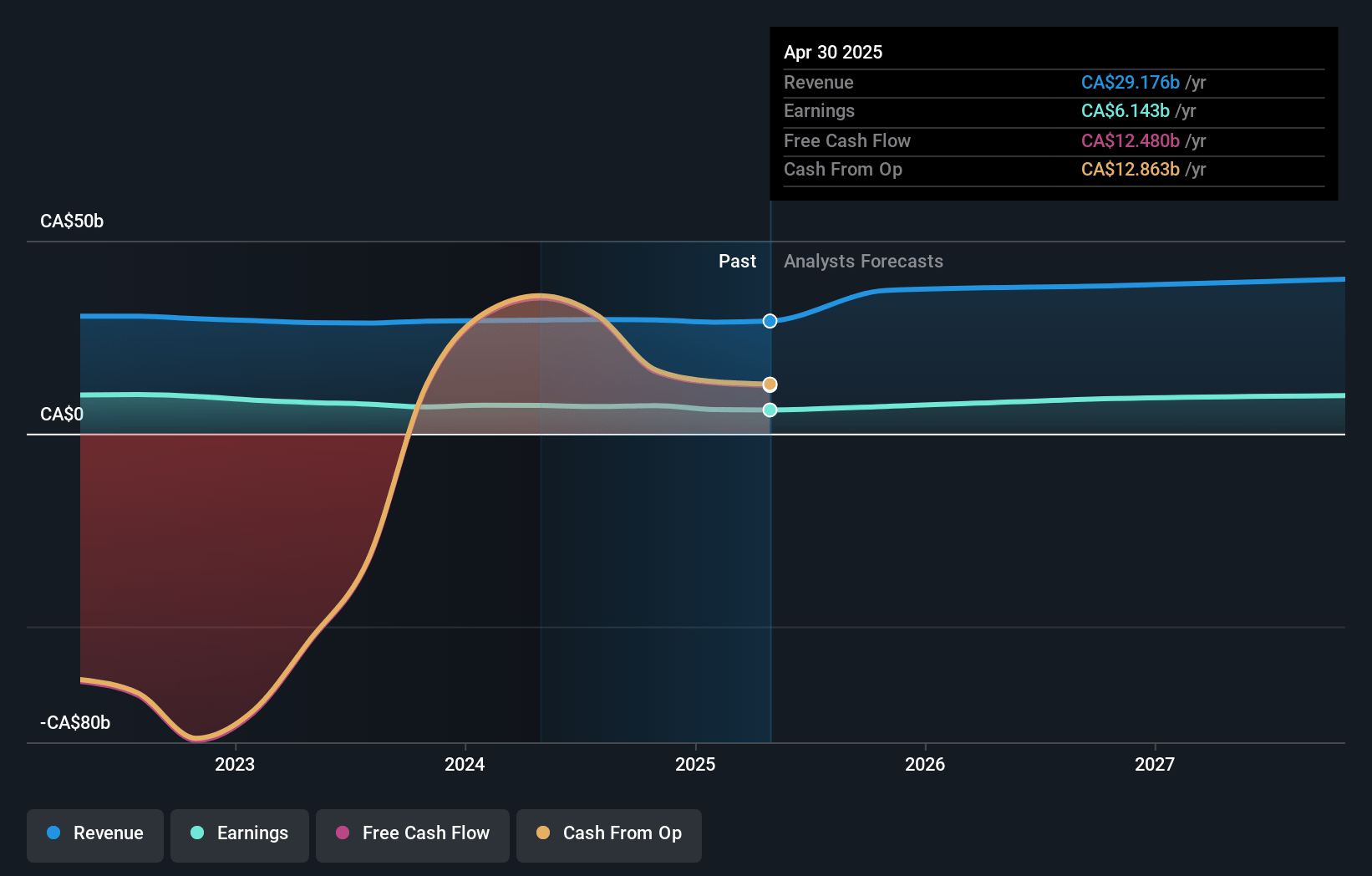The height and width of the screenshot is (876, 1372).
Task: Click the CA$29.176b revenue value in tooltip
Action: [x=1131, y=83]
